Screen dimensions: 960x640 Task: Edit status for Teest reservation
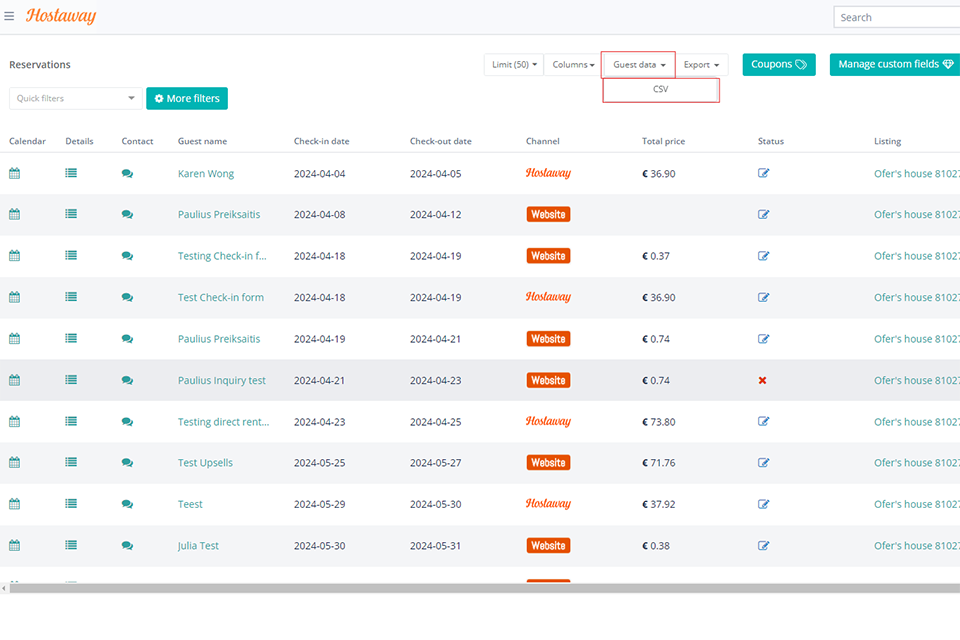click(763, 504)
